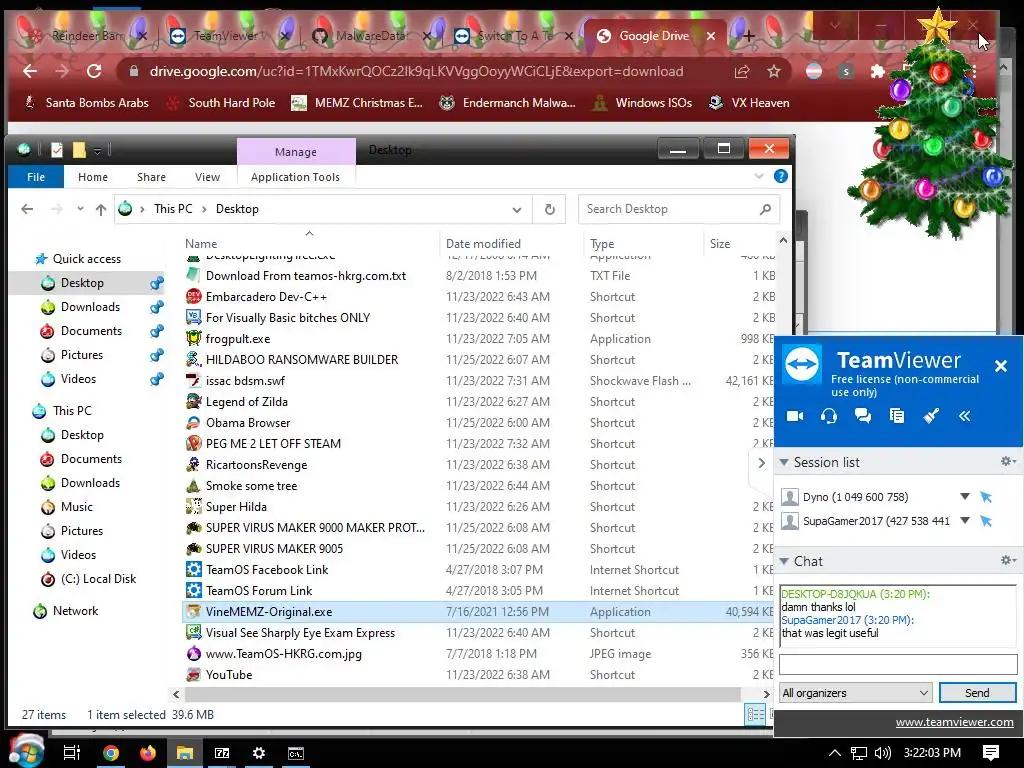Open Explorer help question icon
1024x768 pixels.
780,176
